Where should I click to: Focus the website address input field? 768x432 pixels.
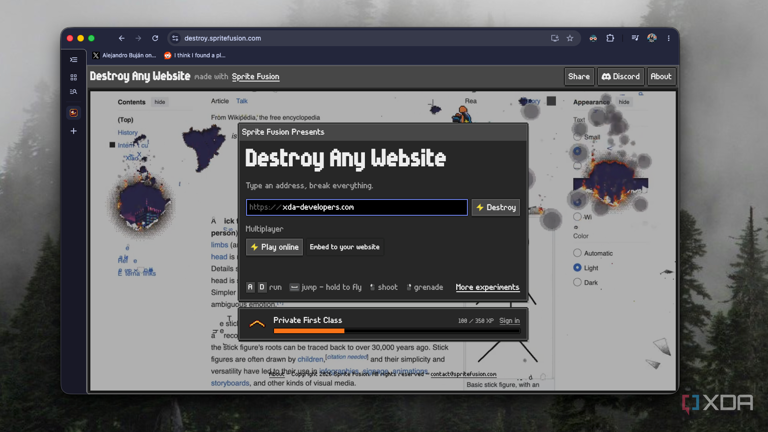click(357, 207)
